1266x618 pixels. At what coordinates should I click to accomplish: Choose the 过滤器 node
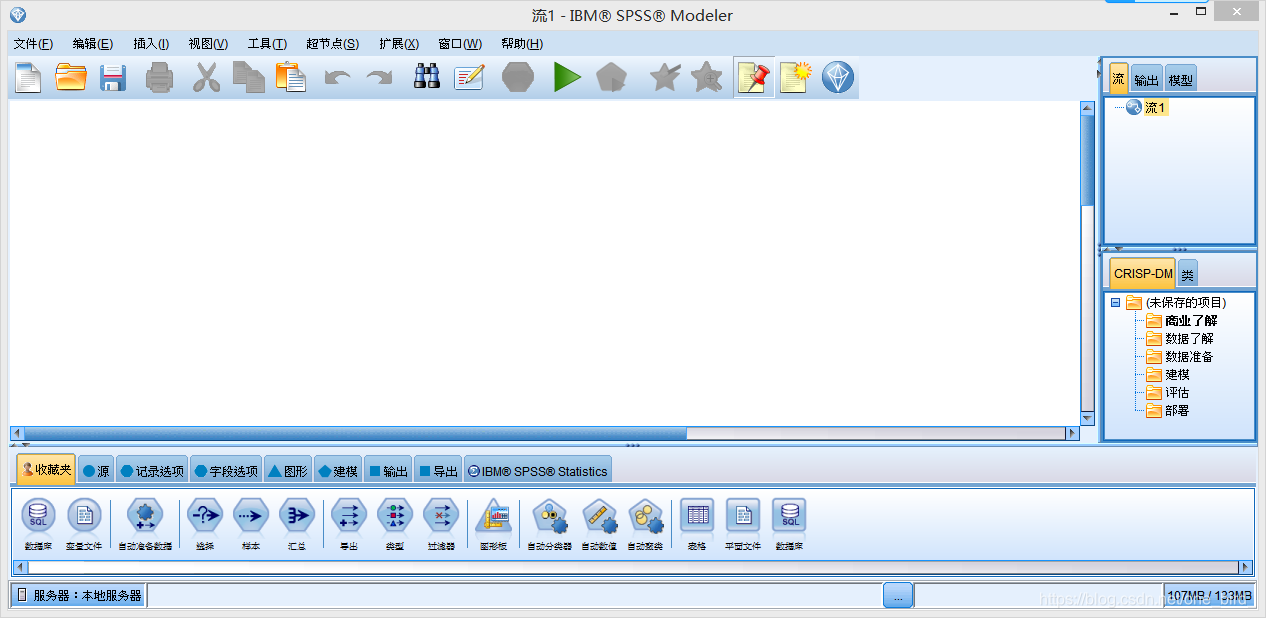tap(441, 524)
